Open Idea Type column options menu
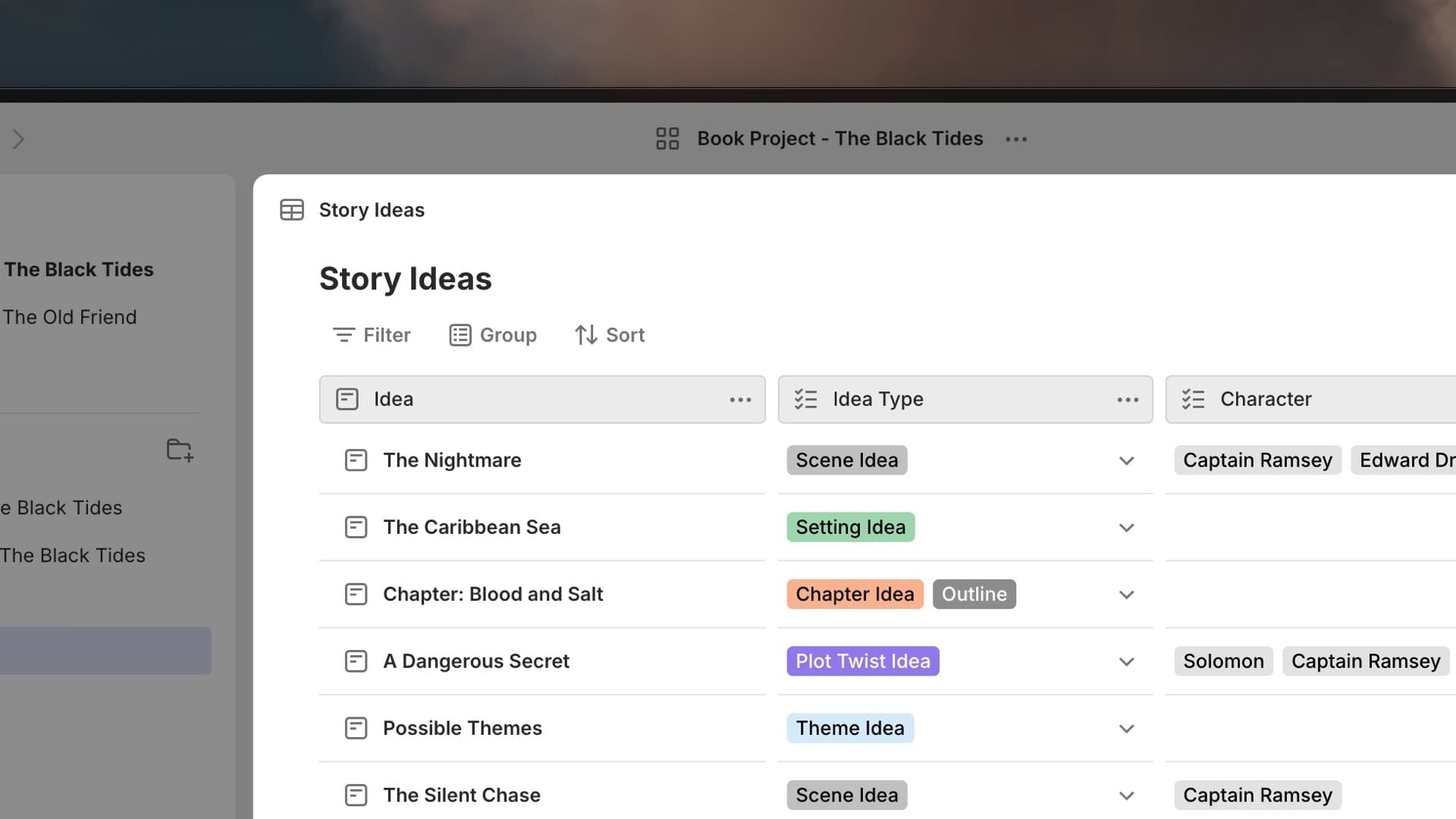 coord(1127,400)
